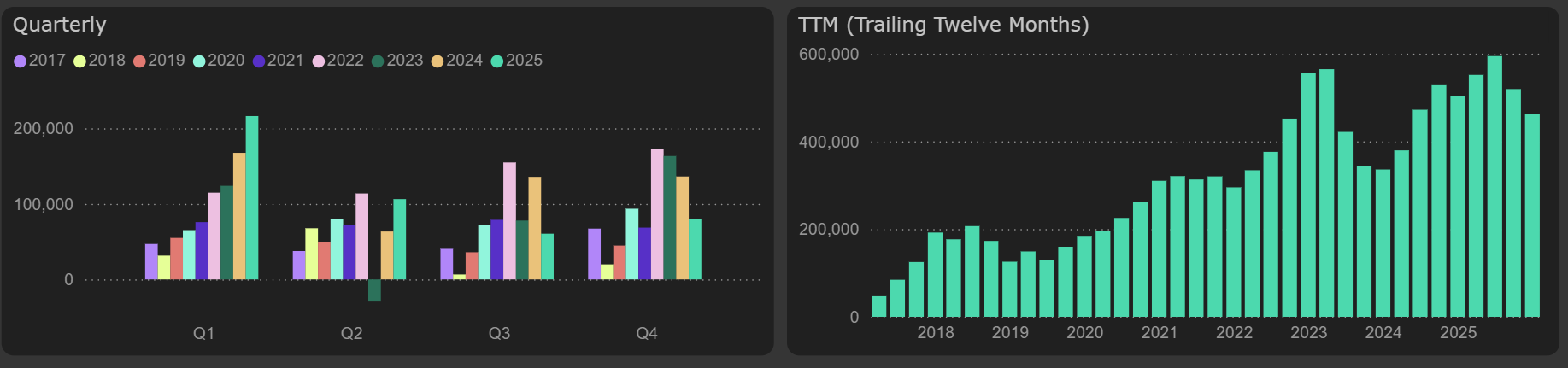Hide the 2018 series via its legend

coord(80,61)
